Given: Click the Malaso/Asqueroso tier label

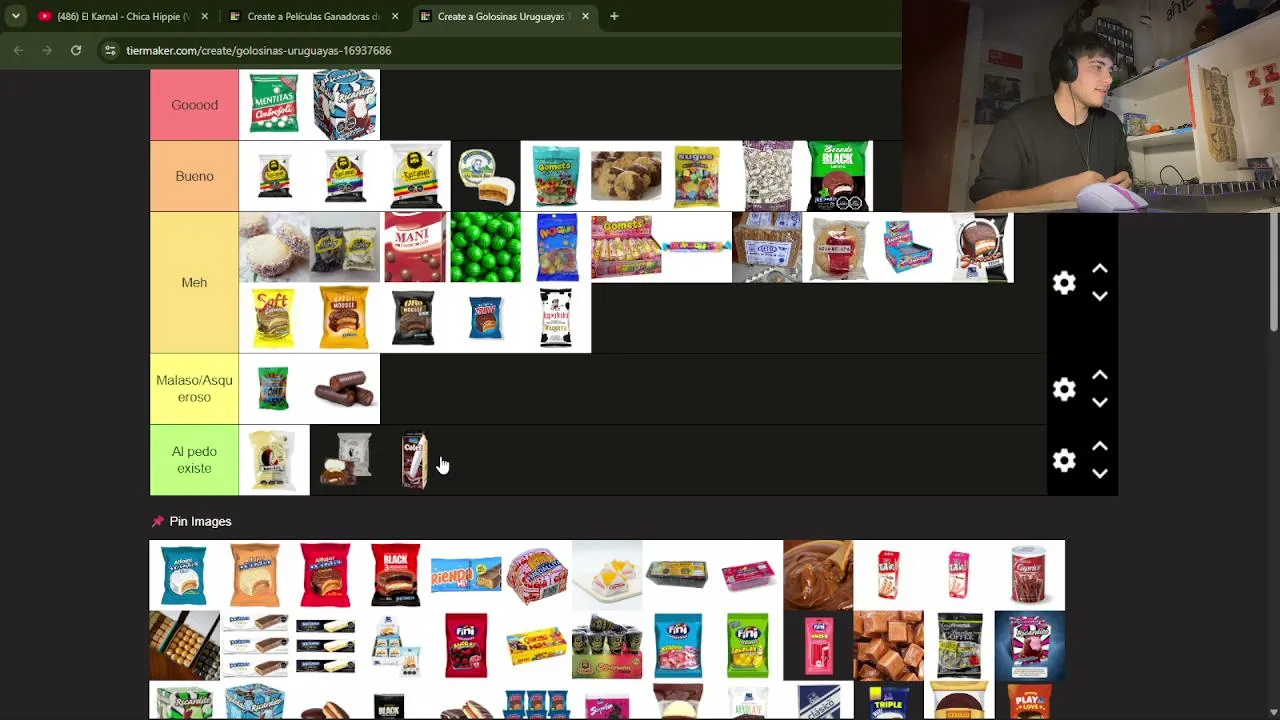Looking at the screenshot, I should [x=194, y=389].
